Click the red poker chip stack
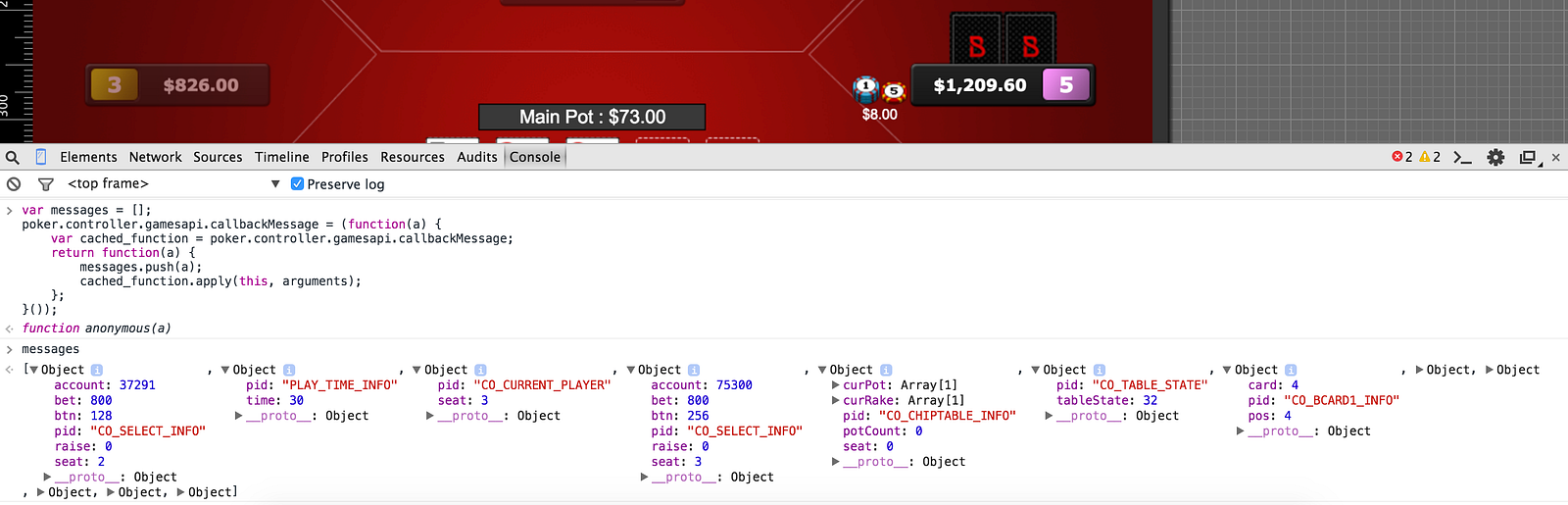Viewport: 1568px width, 505px height. pos(894,91)
